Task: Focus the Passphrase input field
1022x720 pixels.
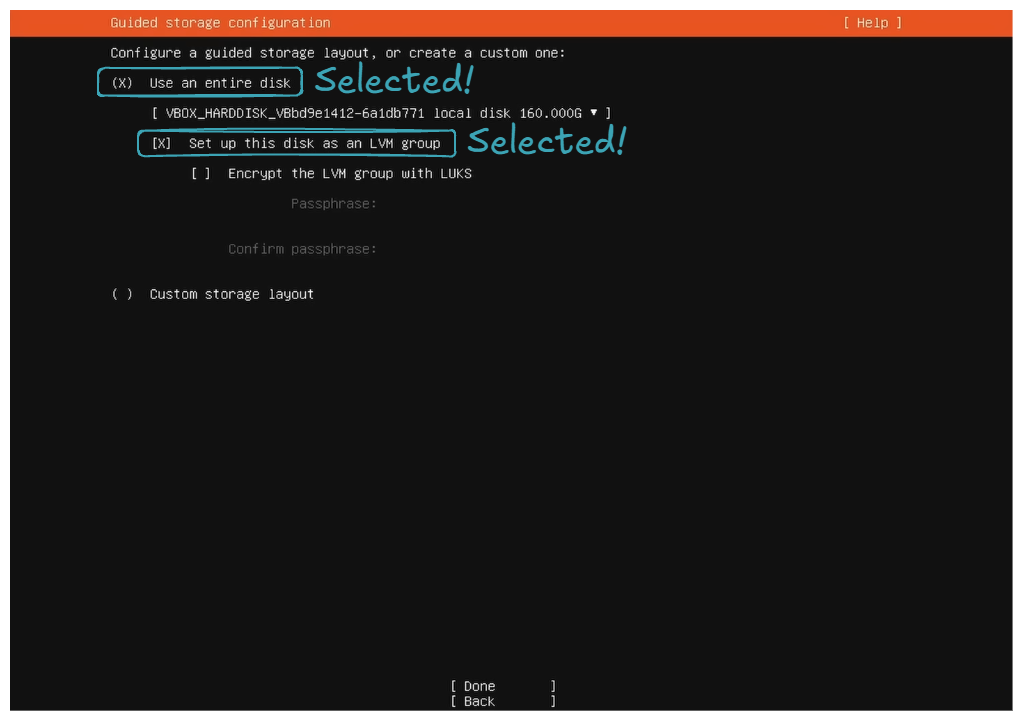Action: coord(480,204)
